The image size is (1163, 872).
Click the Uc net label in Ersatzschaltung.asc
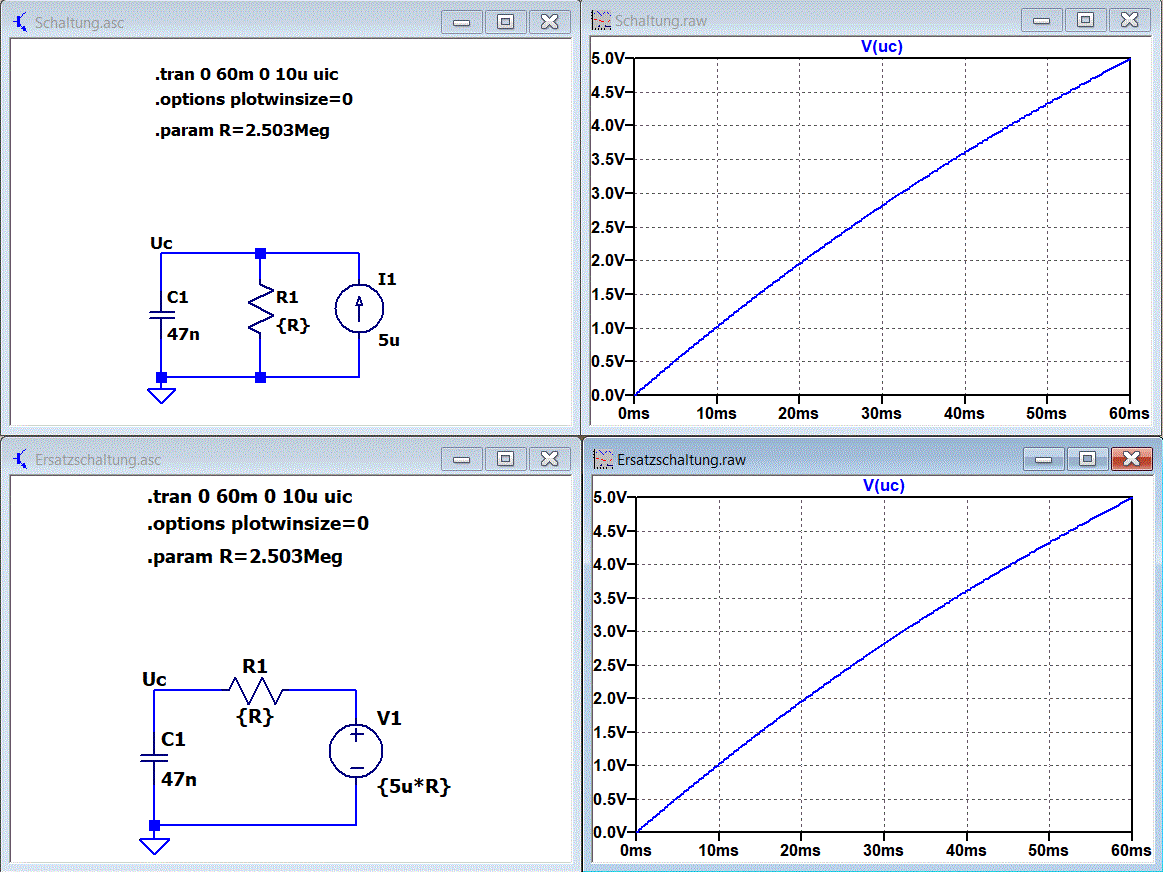pyautogui.click(x=154, y=680)
